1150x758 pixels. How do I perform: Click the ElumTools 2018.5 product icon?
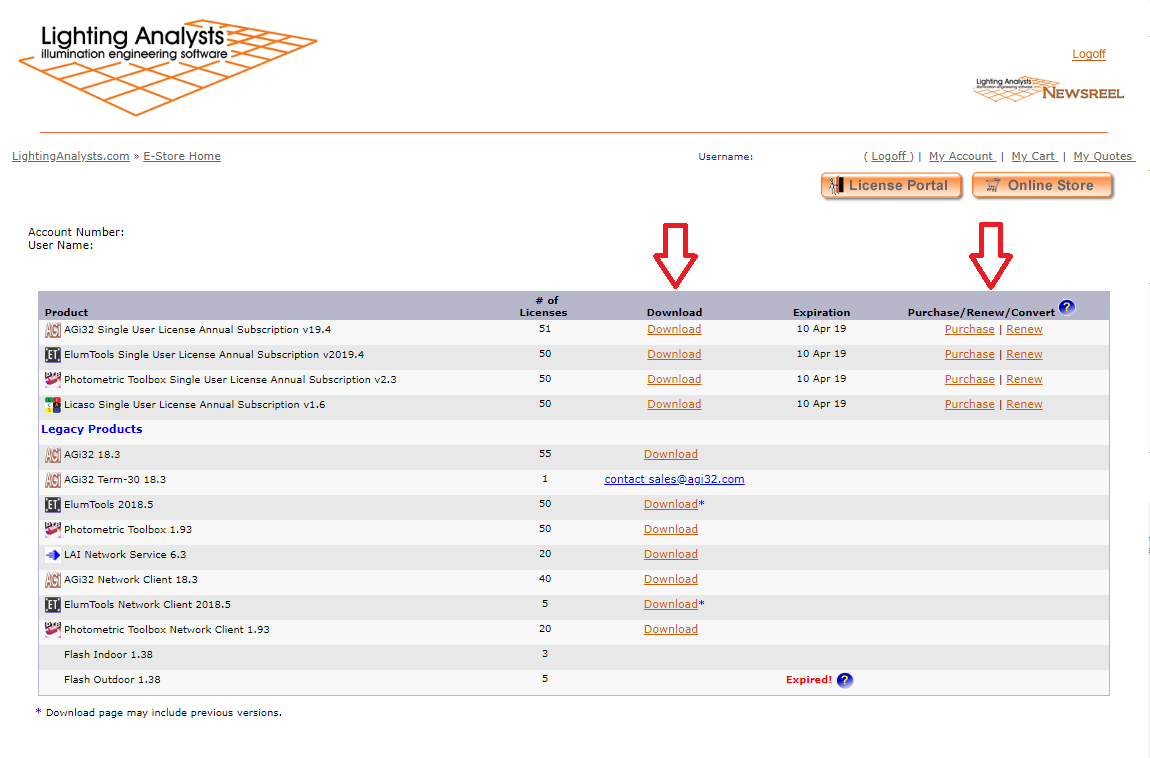53,505
